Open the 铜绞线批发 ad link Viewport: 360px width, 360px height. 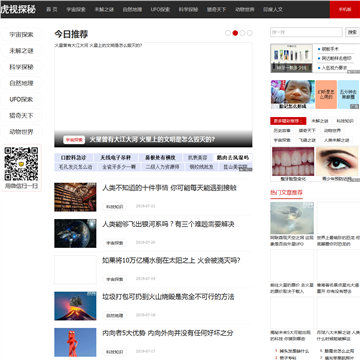coord(201,167)
